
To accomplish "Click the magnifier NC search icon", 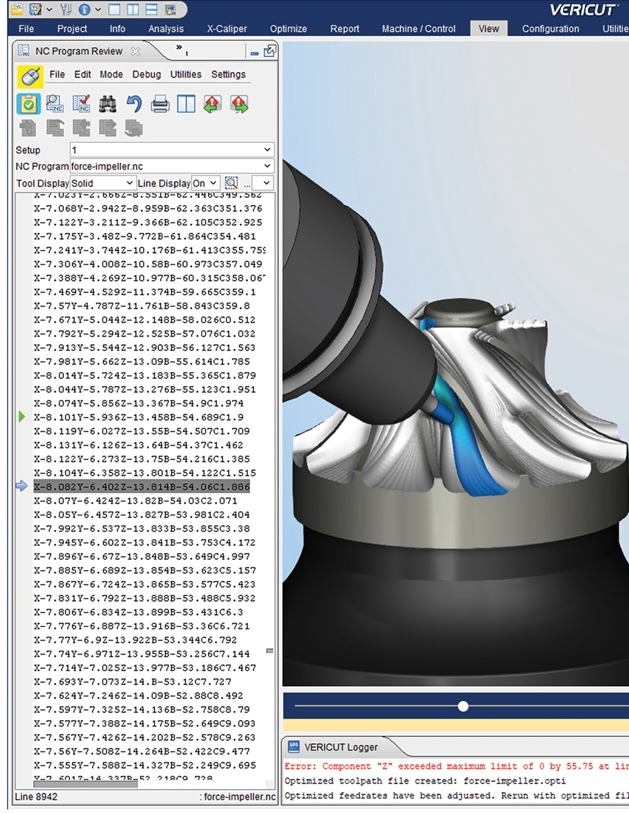I will point(54,104).
